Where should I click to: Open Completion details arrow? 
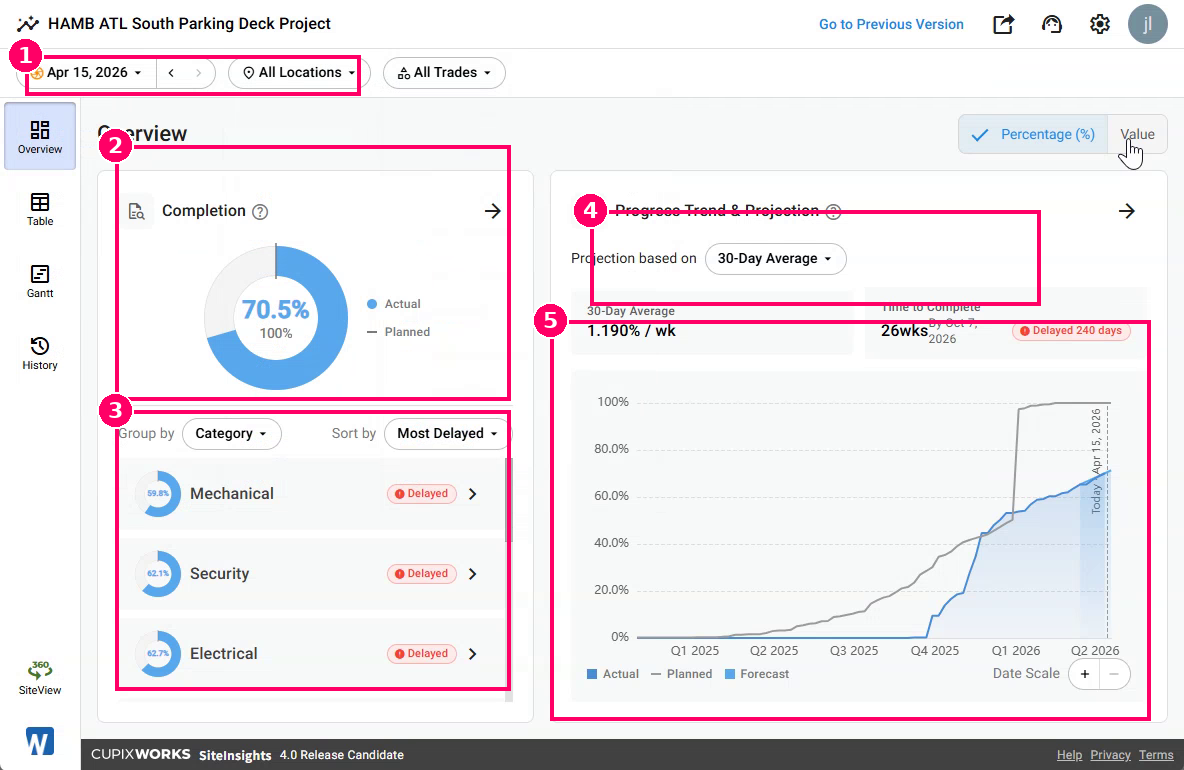492,211
